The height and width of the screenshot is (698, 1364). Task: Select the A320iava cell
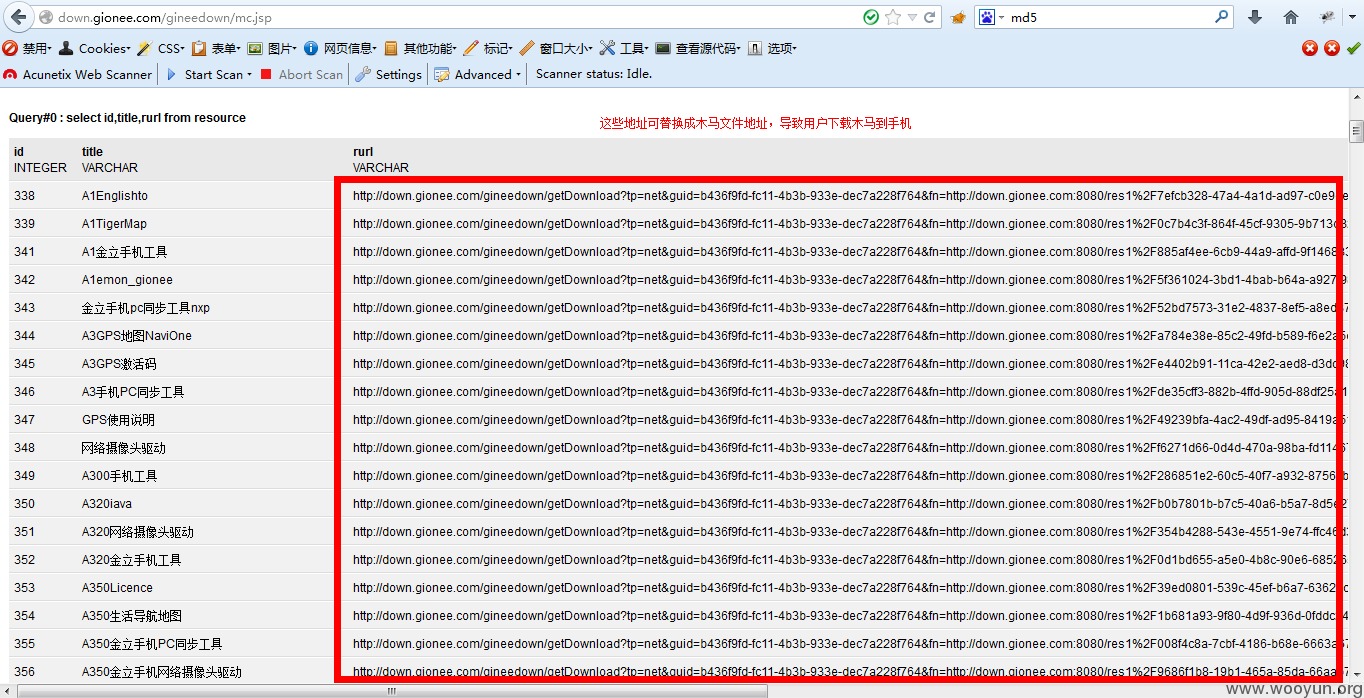(107, 504)
